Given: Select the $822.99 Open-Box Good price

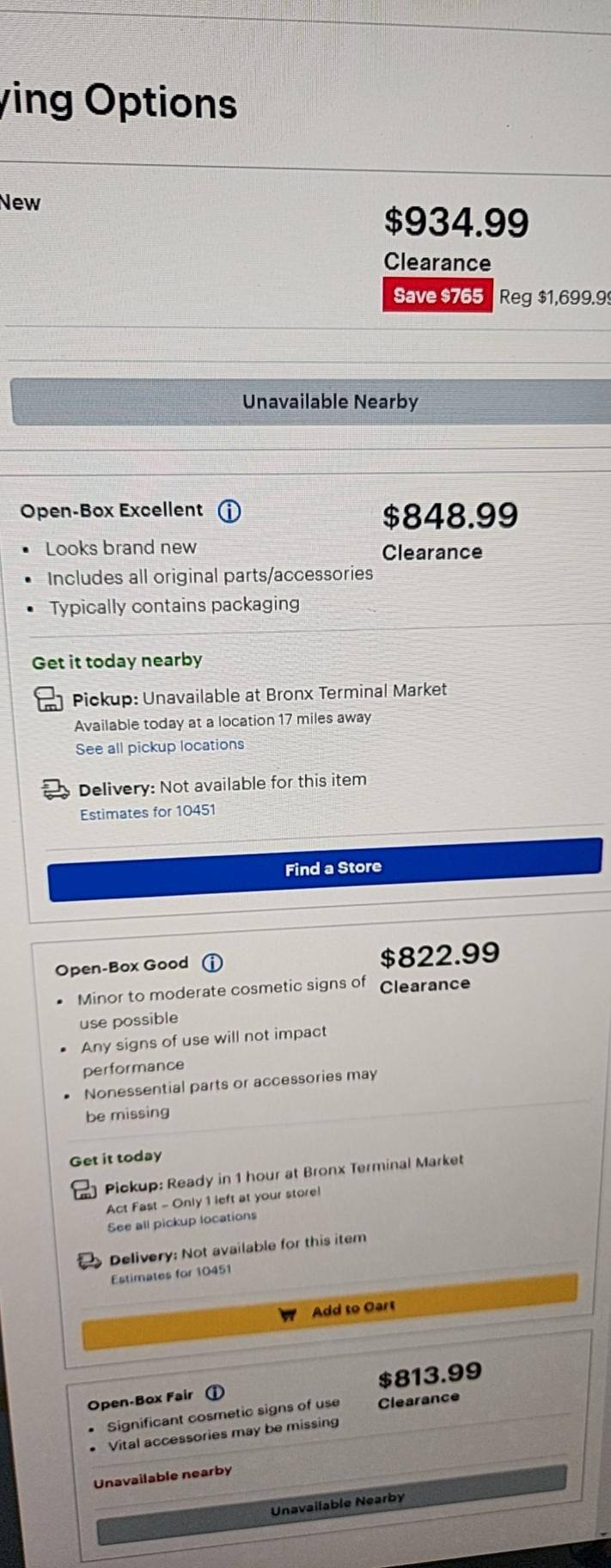Looking at the screenshot, I should (x=439, y=955).
